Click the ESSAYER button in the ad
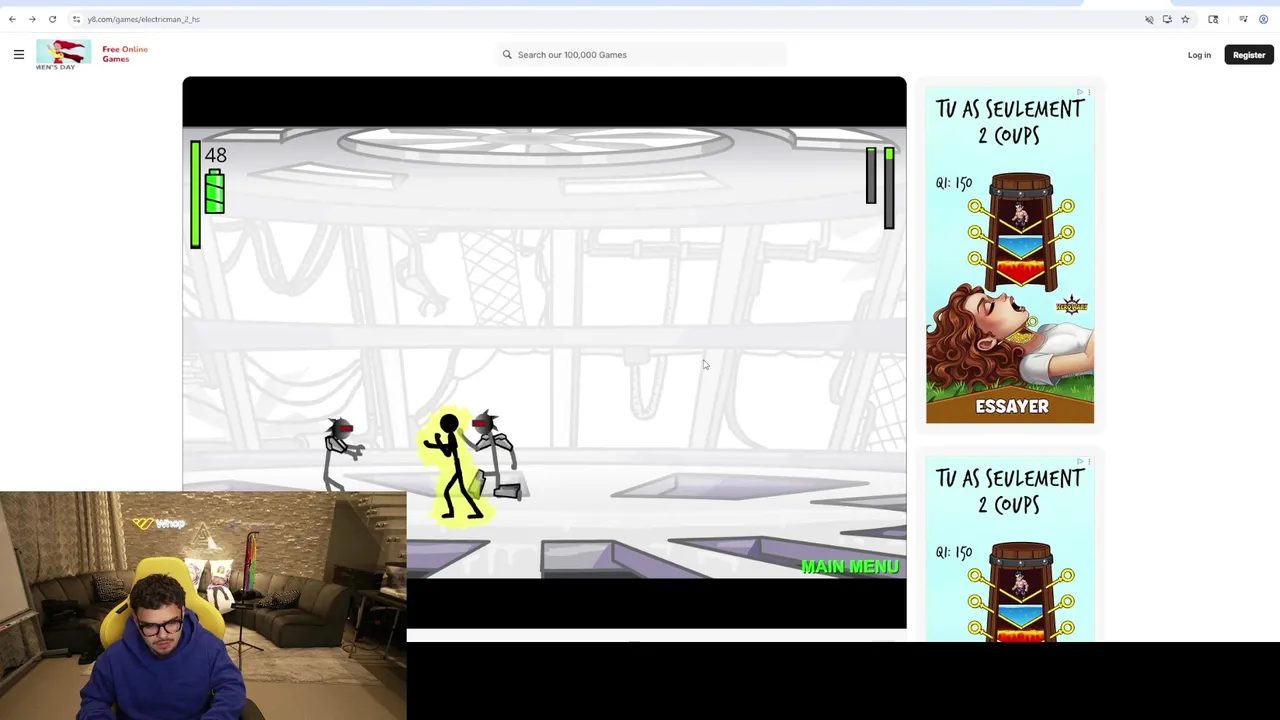 coord(1010,407)
